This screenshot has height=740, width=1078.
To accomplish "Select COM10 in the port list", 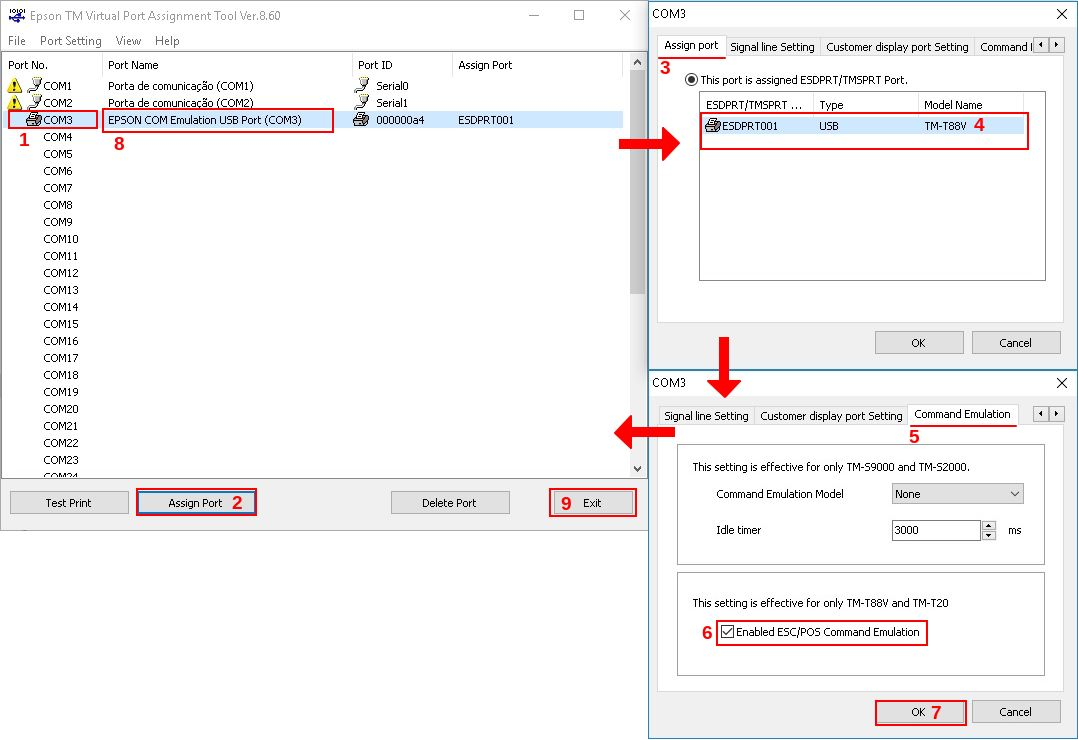I will click(x=60, y=239).
